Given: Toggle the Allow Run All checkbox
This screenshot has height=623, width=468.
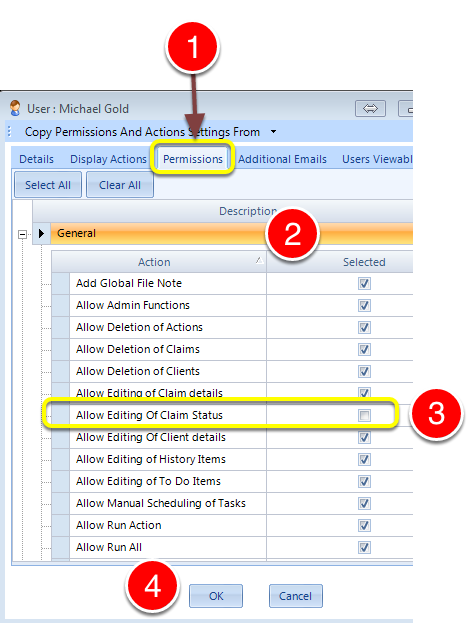Looking at the screenshot, I should [x=364, y=548].
